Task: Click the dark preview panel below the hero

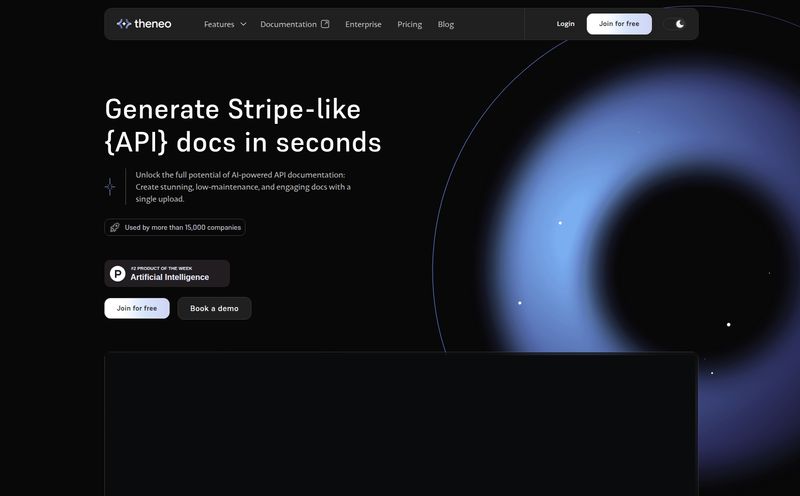Action: [401, 424]
